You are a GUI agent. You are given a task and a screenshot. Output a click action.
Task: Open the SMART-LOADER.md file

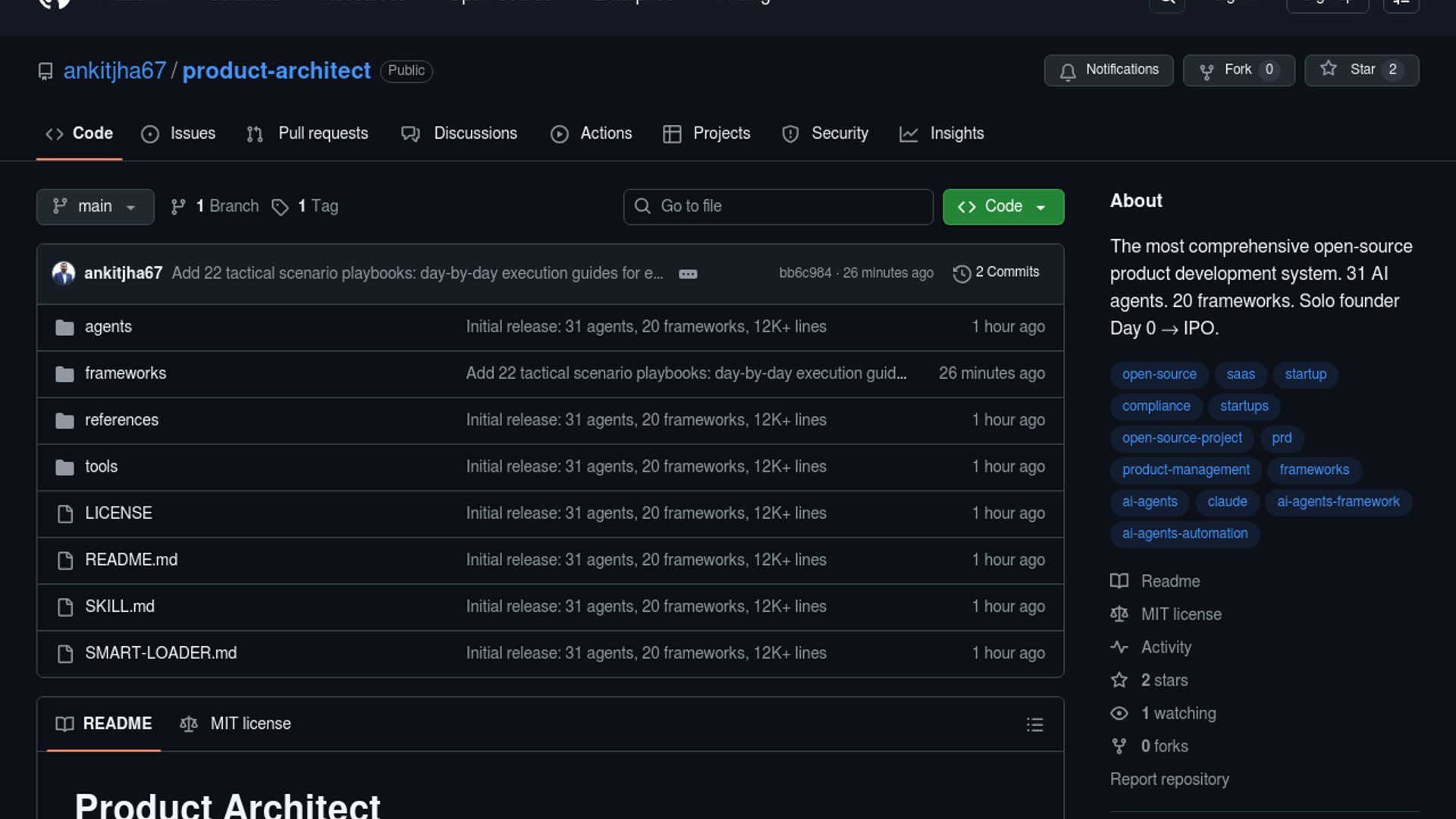point(161,653)
